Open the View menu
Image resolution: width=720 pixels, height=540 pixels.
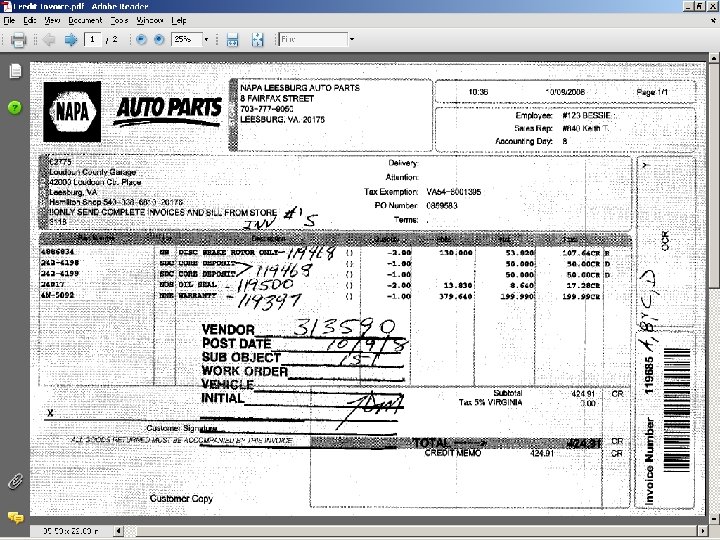pyautogui.click(x=52, y=20)
